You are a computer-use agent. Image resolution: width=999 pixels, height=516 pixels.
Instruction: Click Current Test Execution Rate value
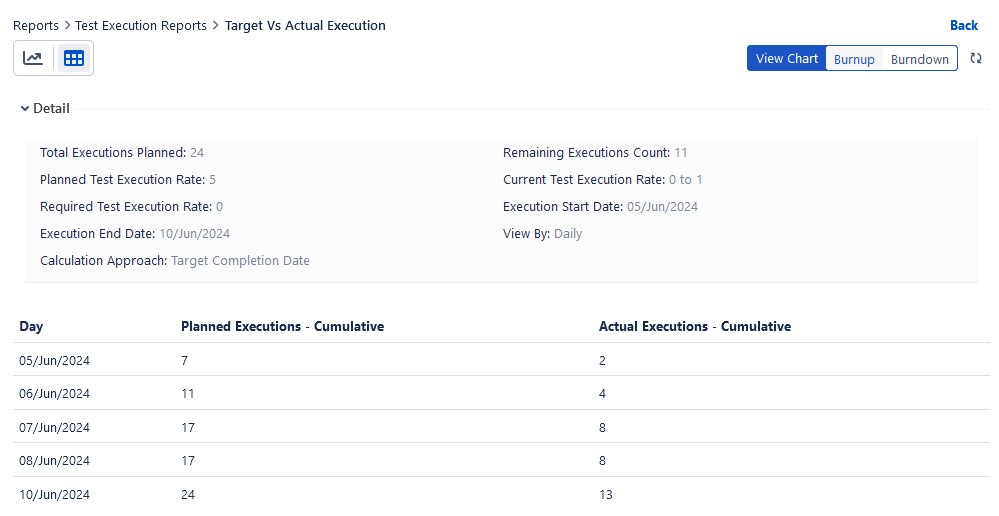tap(686, 180)
